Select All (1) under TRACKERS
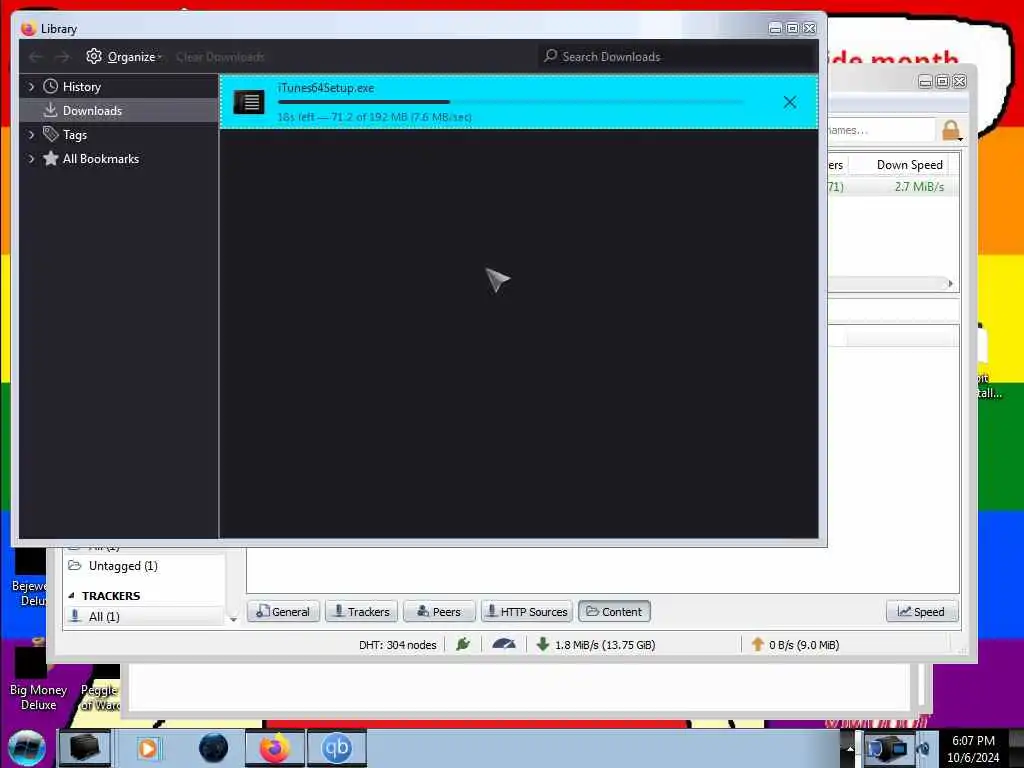 [104, 616]
